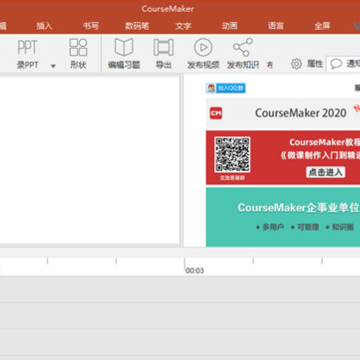Open the 数码笔 tab
Viewport: 360px width, 360px height.
(137, 26)
